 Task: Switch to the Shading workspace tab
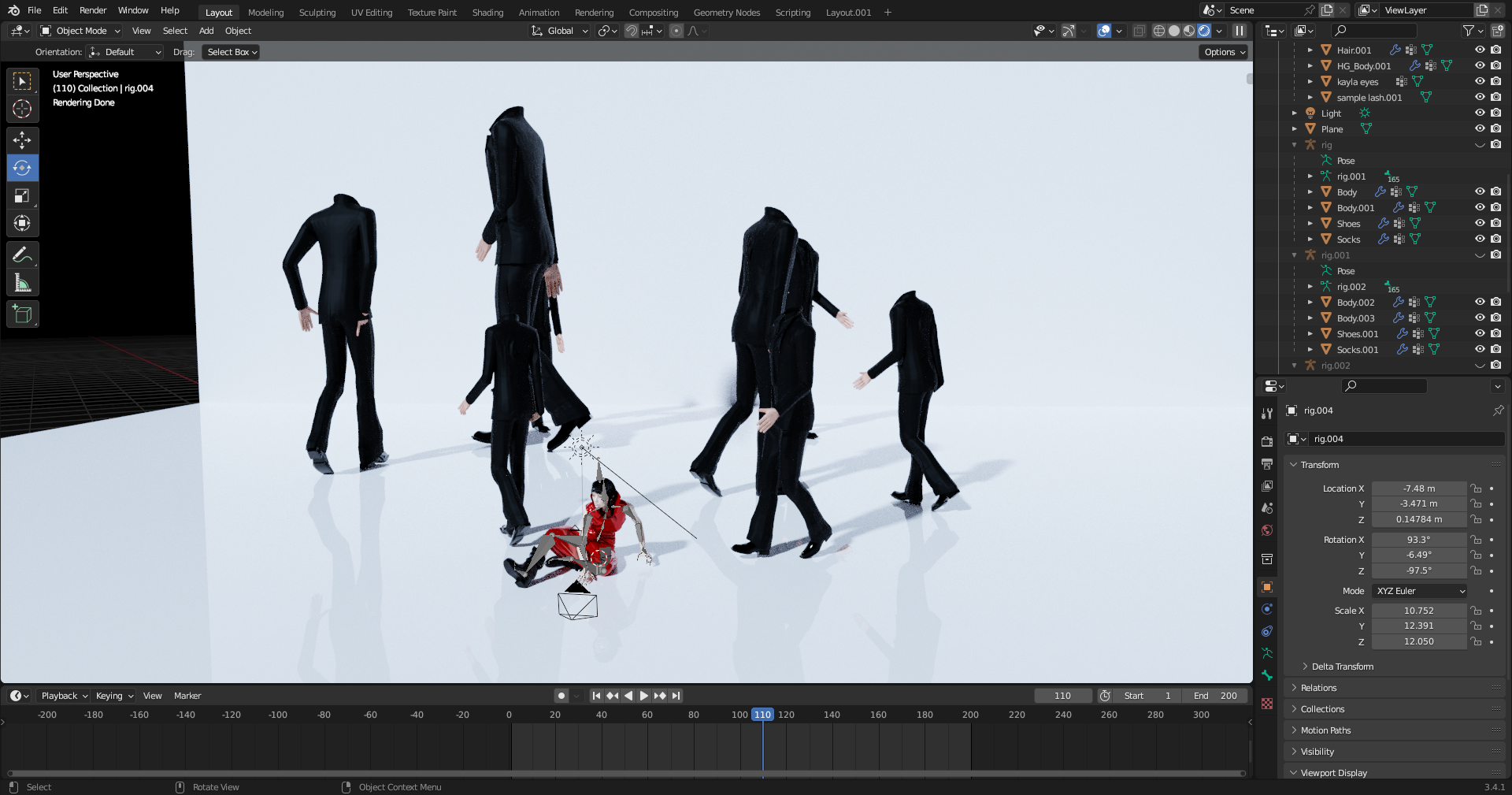487,13
